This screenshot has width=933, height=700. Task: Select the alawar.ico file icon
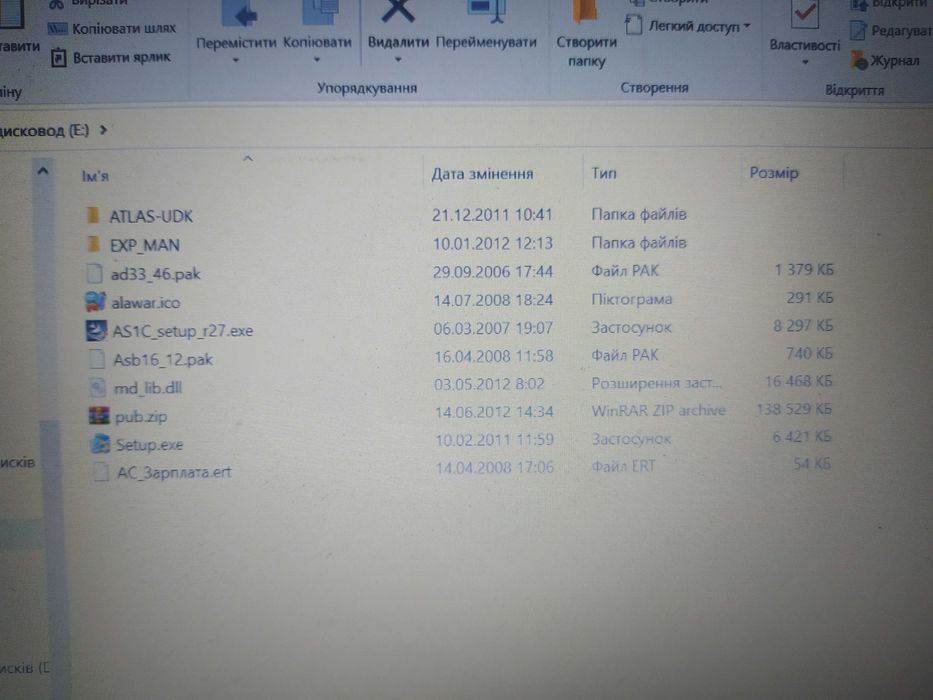click(95, 302)
